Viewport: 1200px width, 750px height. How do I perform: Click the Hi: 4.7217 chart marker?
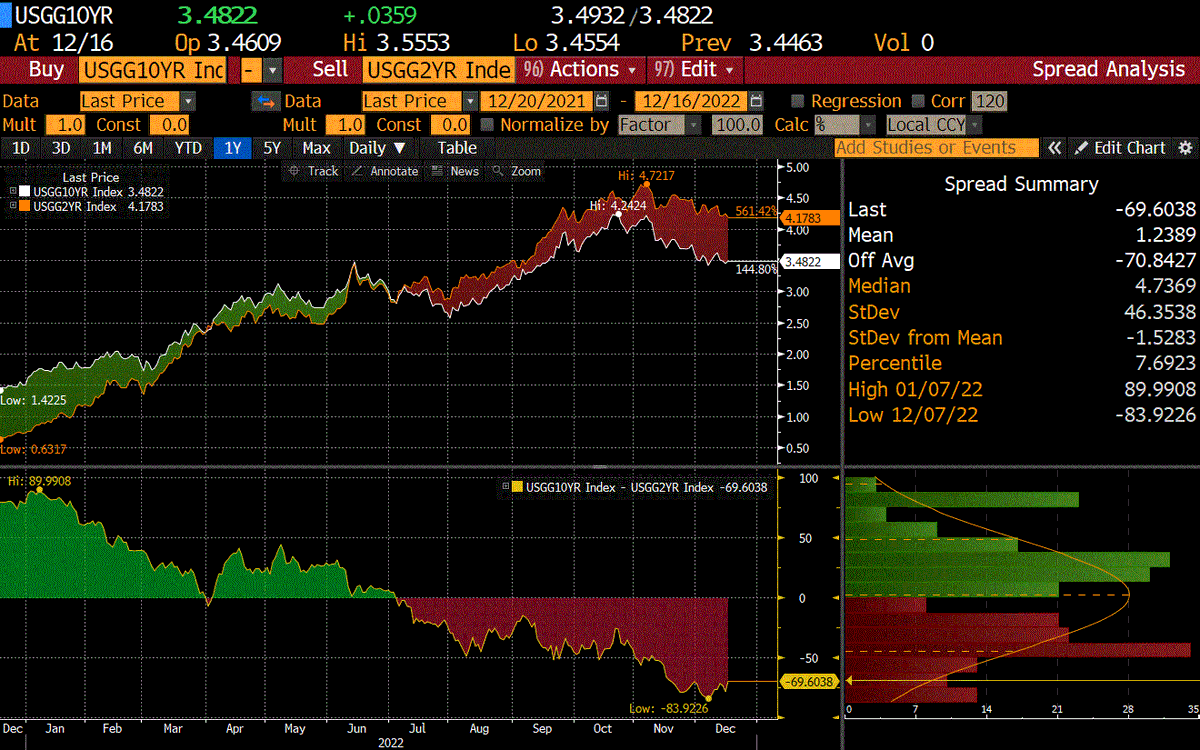tap(646, 175)
